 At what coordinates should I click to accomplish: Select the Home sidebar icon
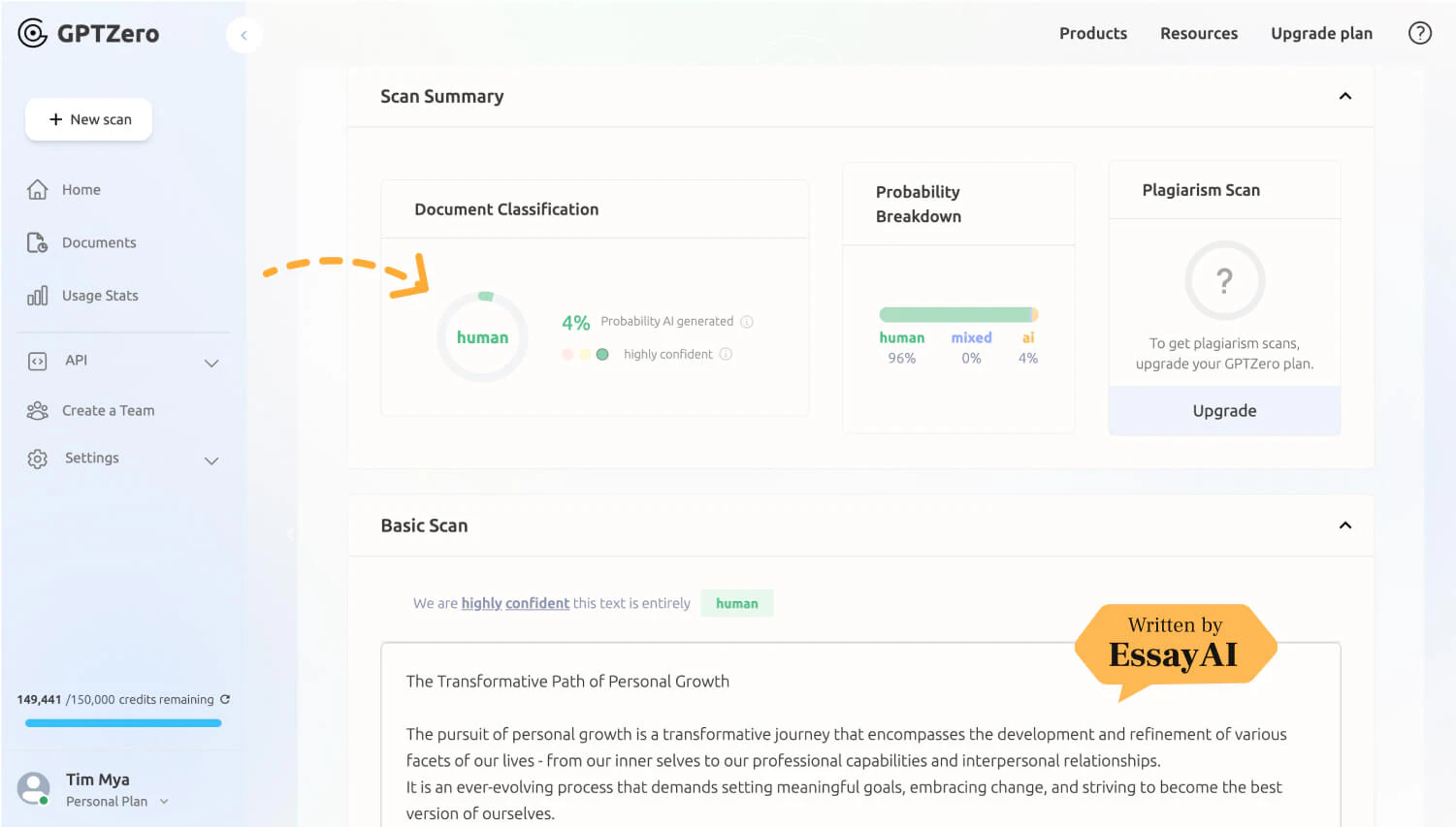coord(37,189)
